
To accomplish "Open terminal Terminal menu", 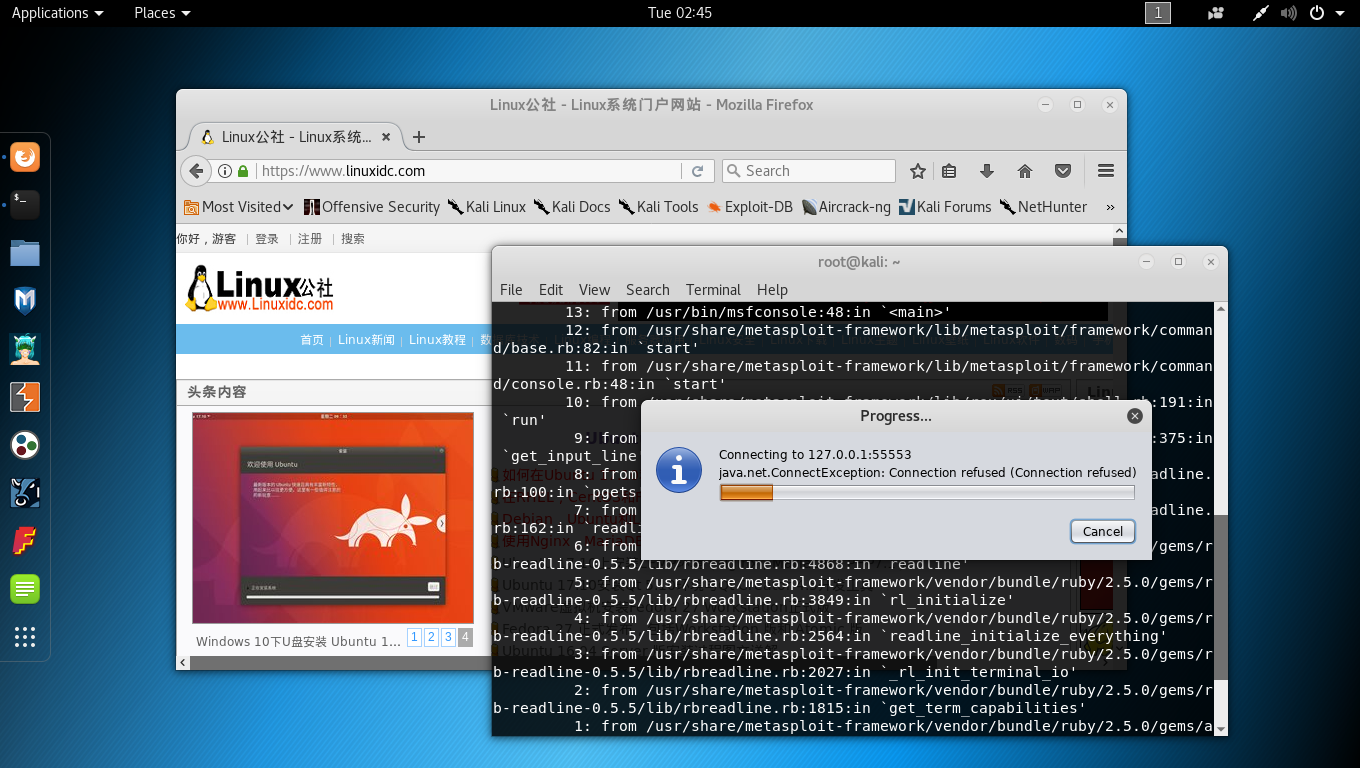I will point(713,289).
